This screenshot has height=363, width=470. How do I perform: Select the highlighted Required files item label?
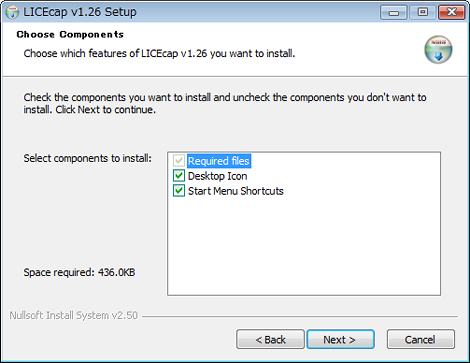[219, 161]
